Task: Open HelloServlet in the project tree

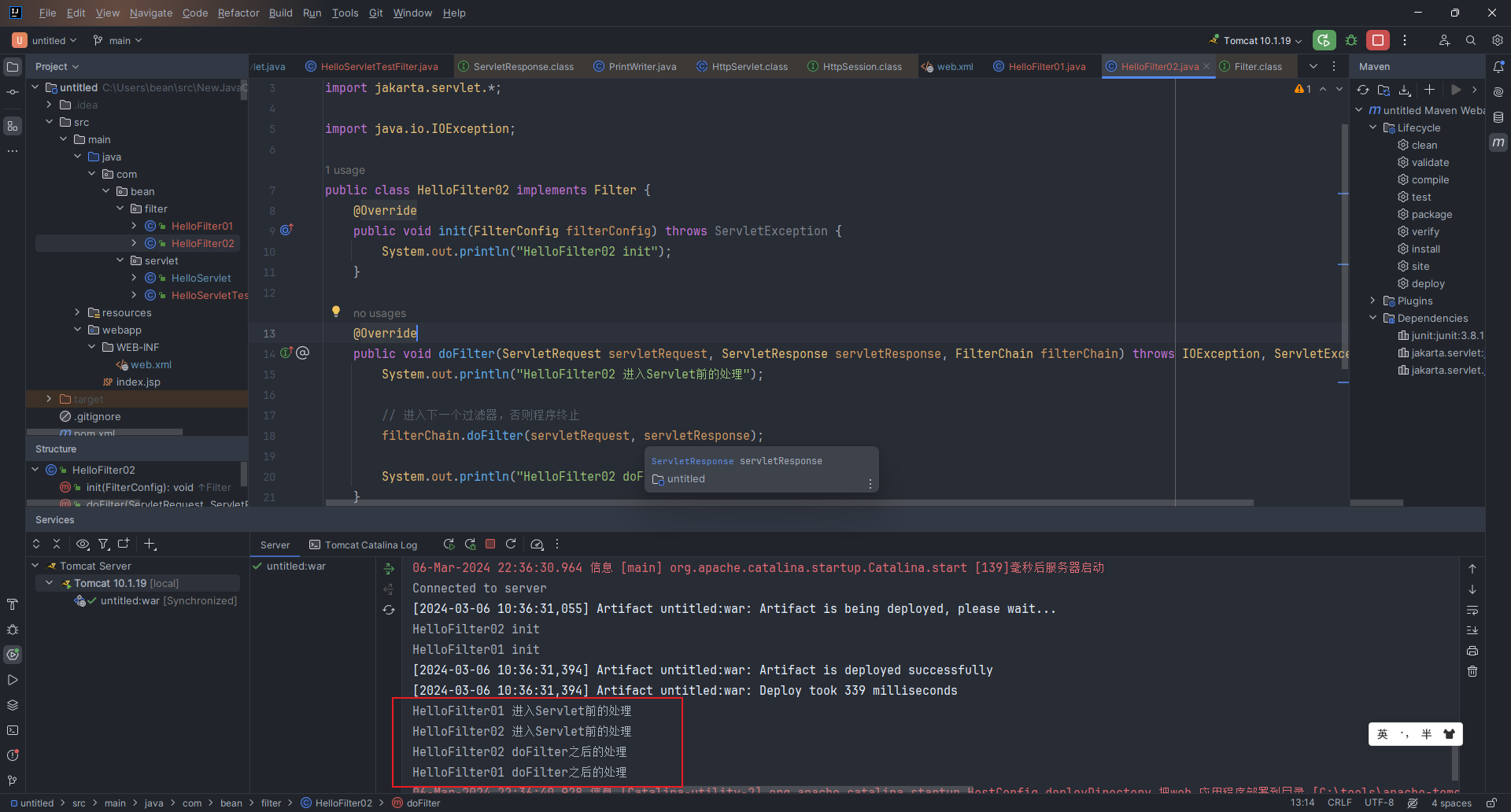Action: point(201,278)
